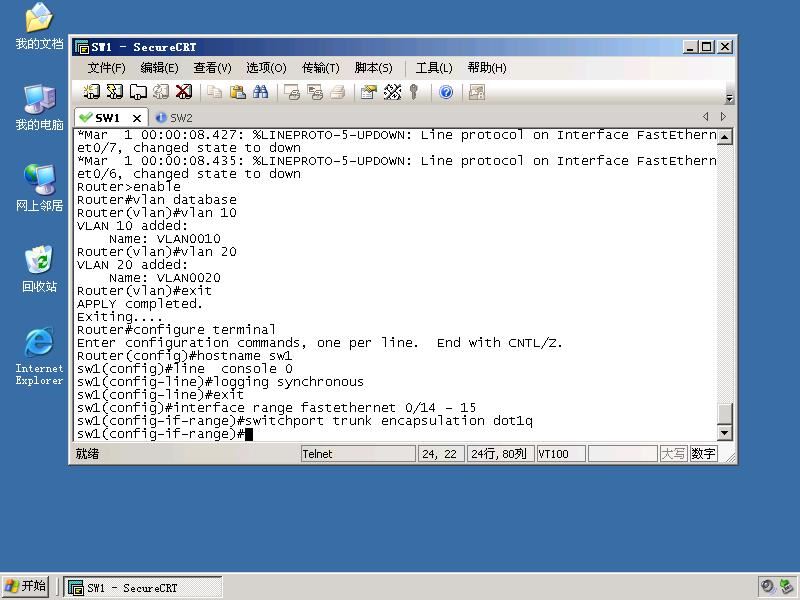This screenshot has width=800, height=600.
Task: Click the sw1(config-if-range)# prompt cursor line
Action: (164, 434)
